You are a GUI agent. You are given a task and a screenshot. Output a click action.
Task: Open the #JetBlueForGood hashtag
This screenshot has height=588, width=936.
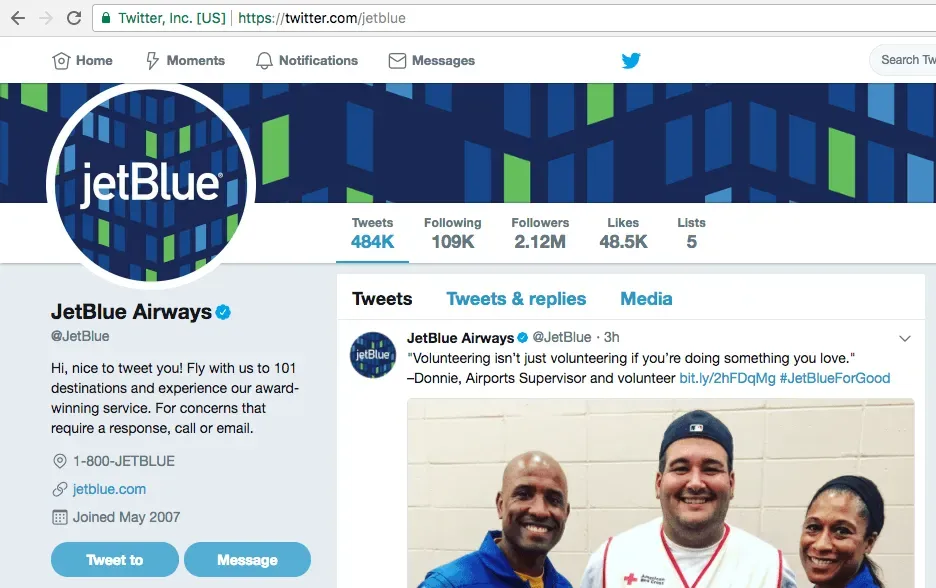click(x=835, y=378)
